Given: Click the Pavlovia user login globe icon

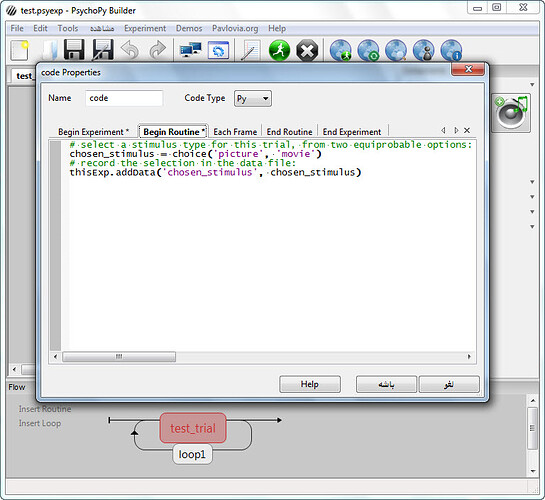Looking at the screenshot, I should click(x=424, y=51).
